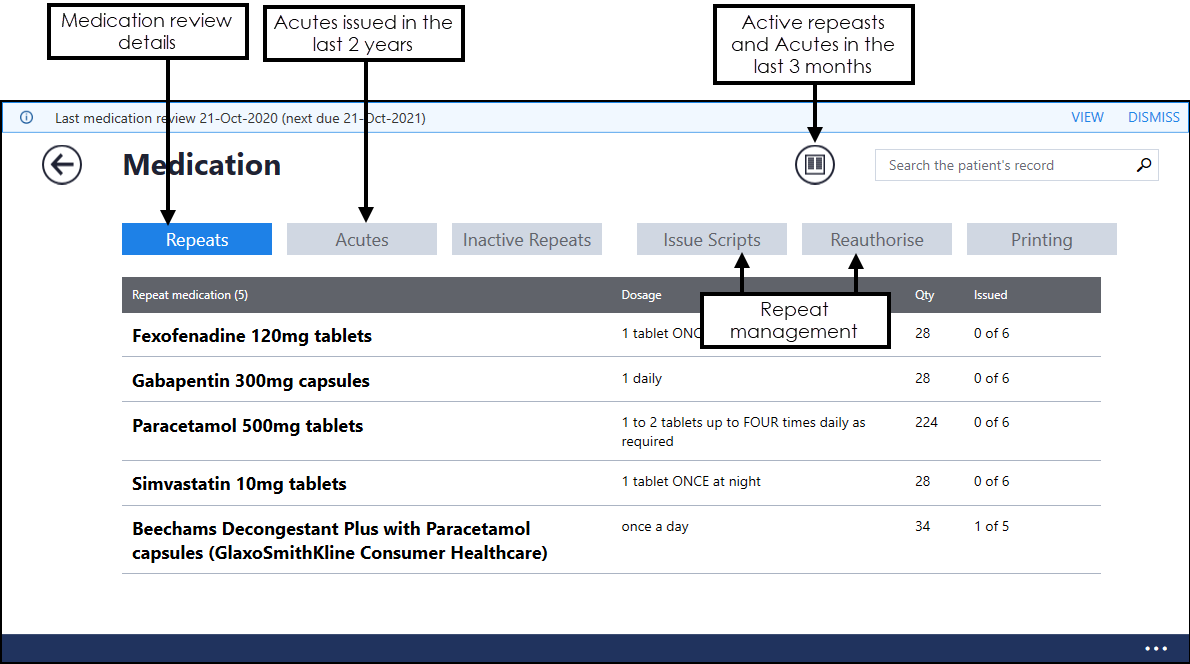1190x664 pixels.
Task: Open Gabapentin 300mg capsules entry
Action: coord(251,381)
